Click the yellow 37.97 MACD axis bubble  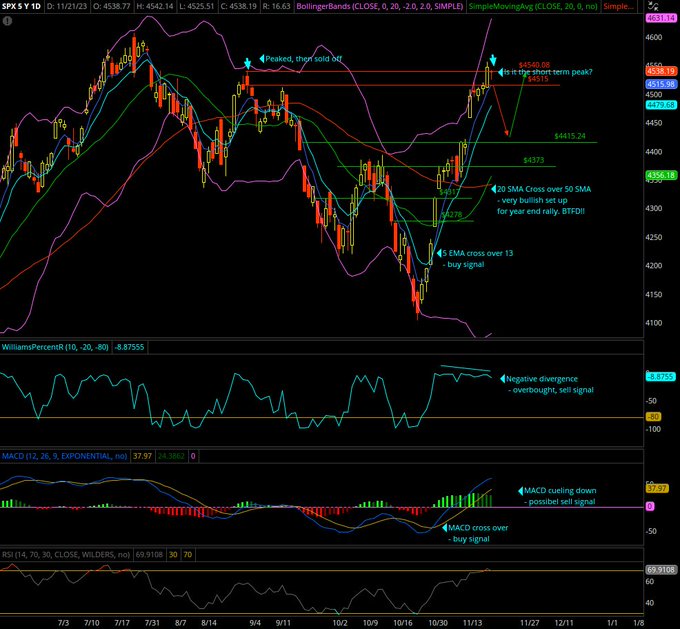(657, 488)
